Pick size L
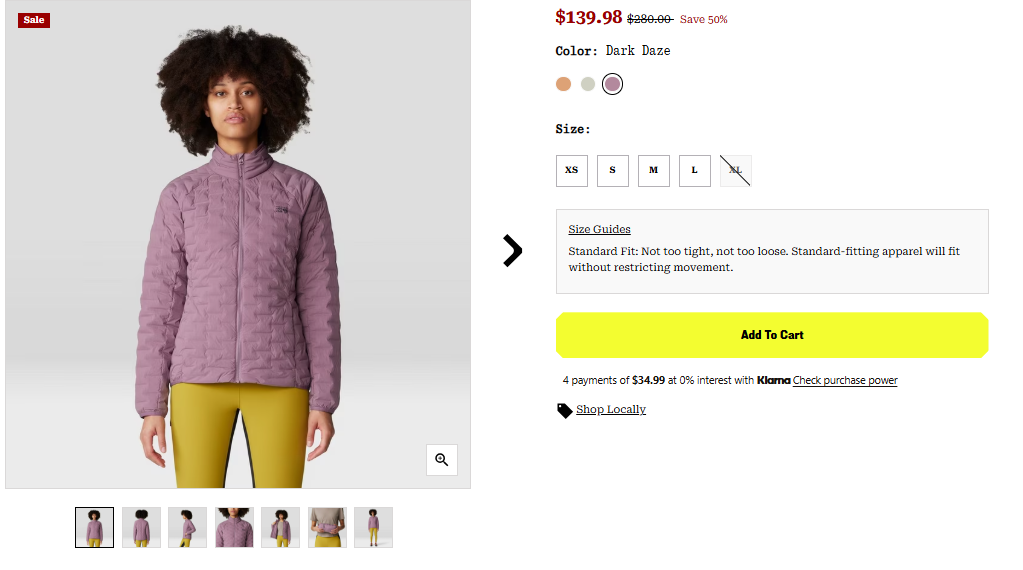Viewport: 1023px width, 570px height. click(695, 171)
